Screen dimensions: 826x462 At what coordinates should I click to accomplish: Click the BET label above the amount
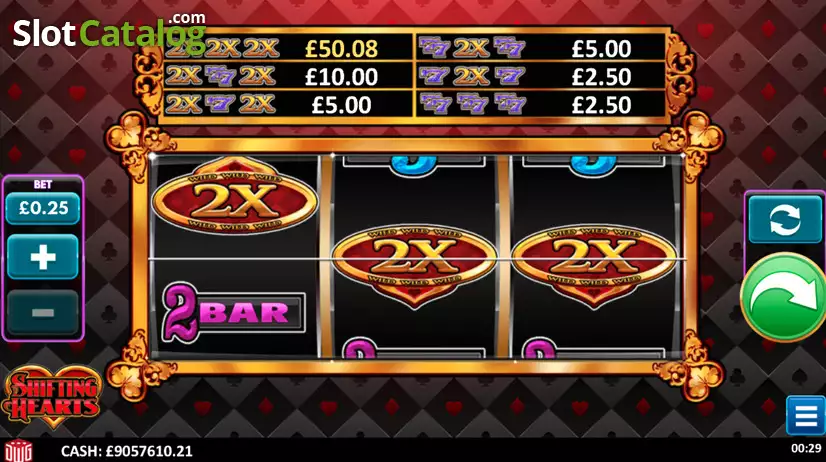click(43, 184)
